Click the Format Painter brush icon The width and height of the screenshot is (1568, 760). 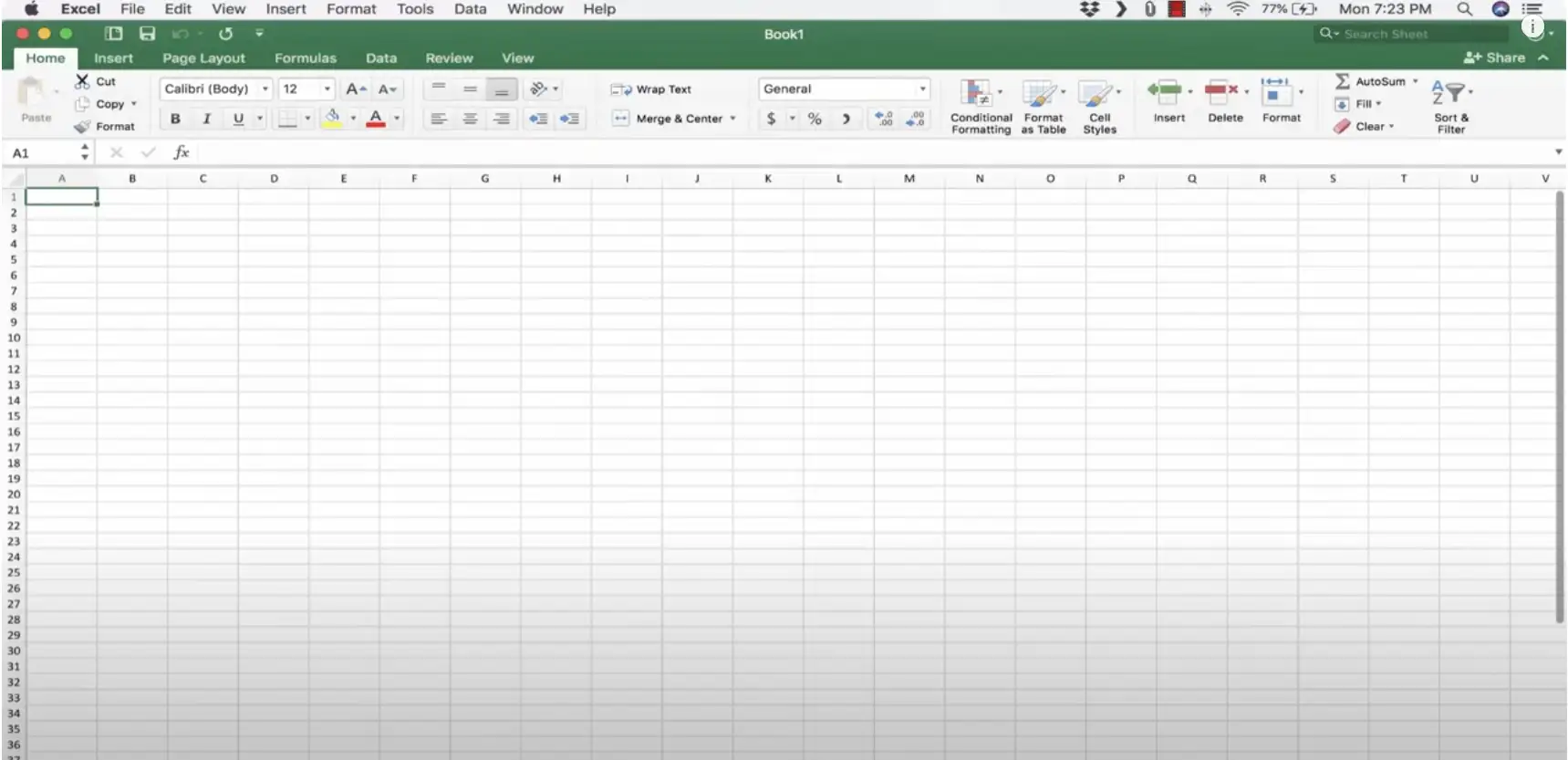(x=82, y=127)
